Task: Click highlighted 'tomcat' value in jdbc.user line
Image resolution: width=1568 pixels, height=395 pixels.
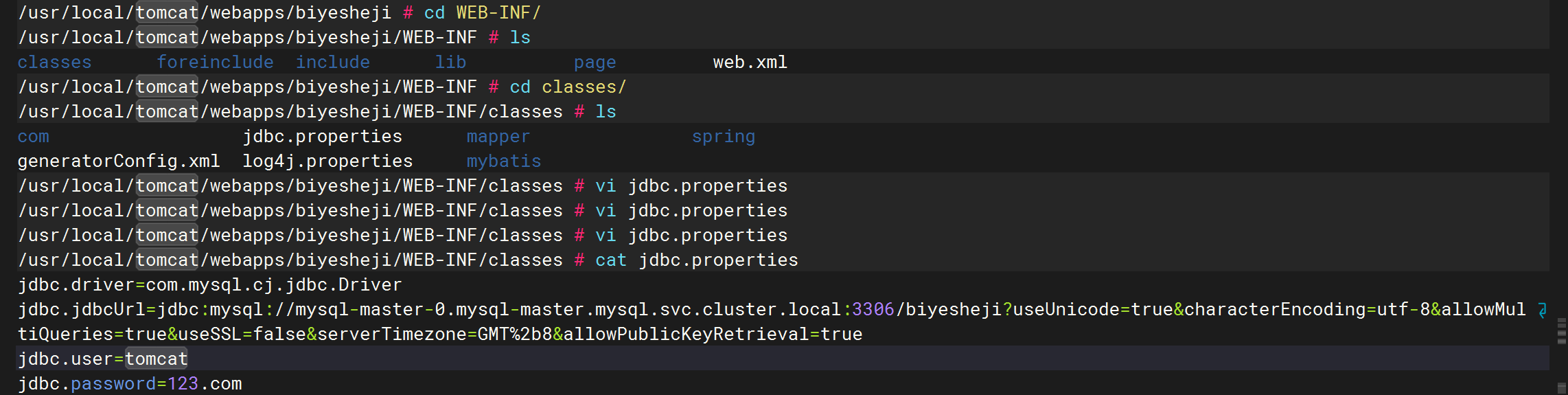Action: click(157, 359)
